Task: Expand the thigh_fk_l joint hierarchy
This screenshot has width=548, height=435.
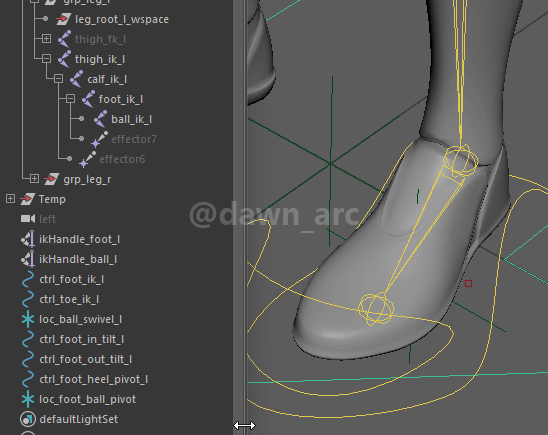Action: (x=46, y=38)
